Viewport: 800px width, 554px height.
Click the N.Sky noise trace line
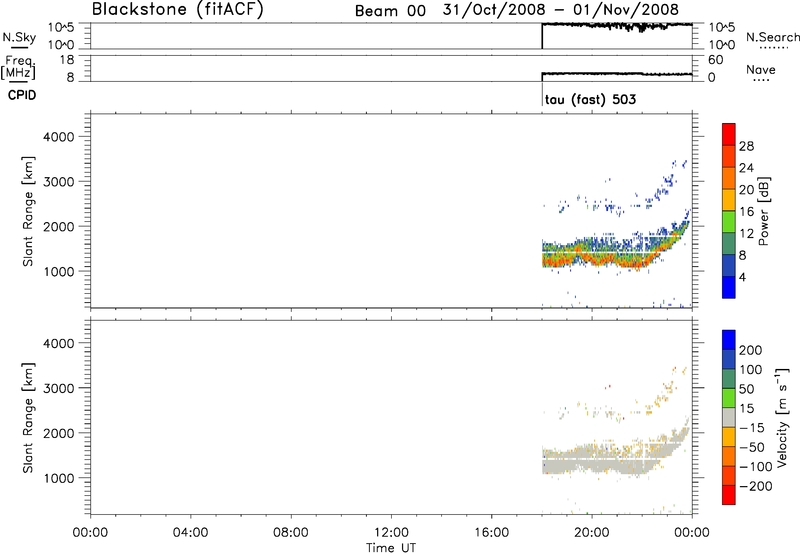click(617, 26)
